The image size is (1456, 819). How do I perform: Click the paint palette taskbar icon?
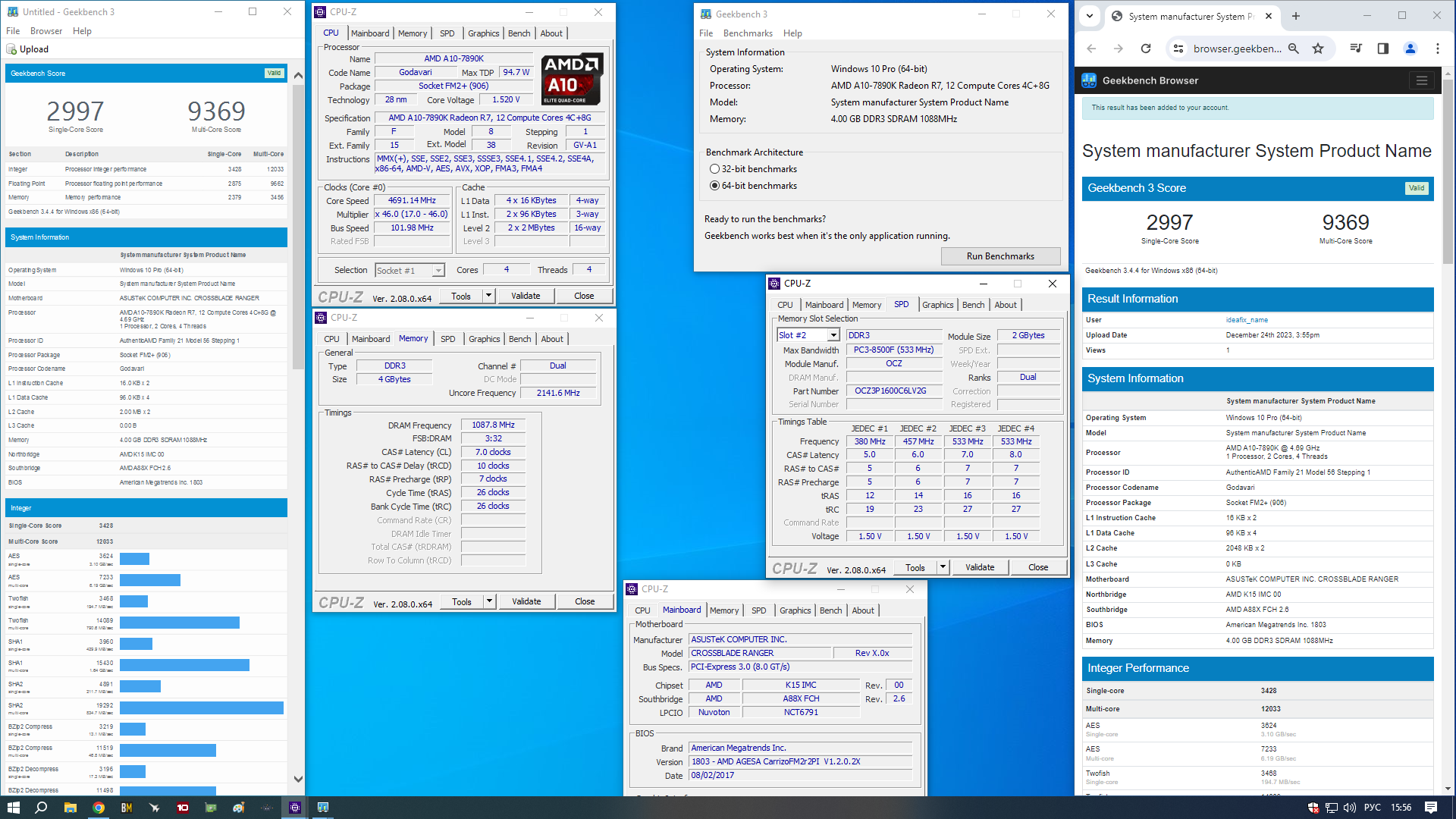click(x=239, y=808)
